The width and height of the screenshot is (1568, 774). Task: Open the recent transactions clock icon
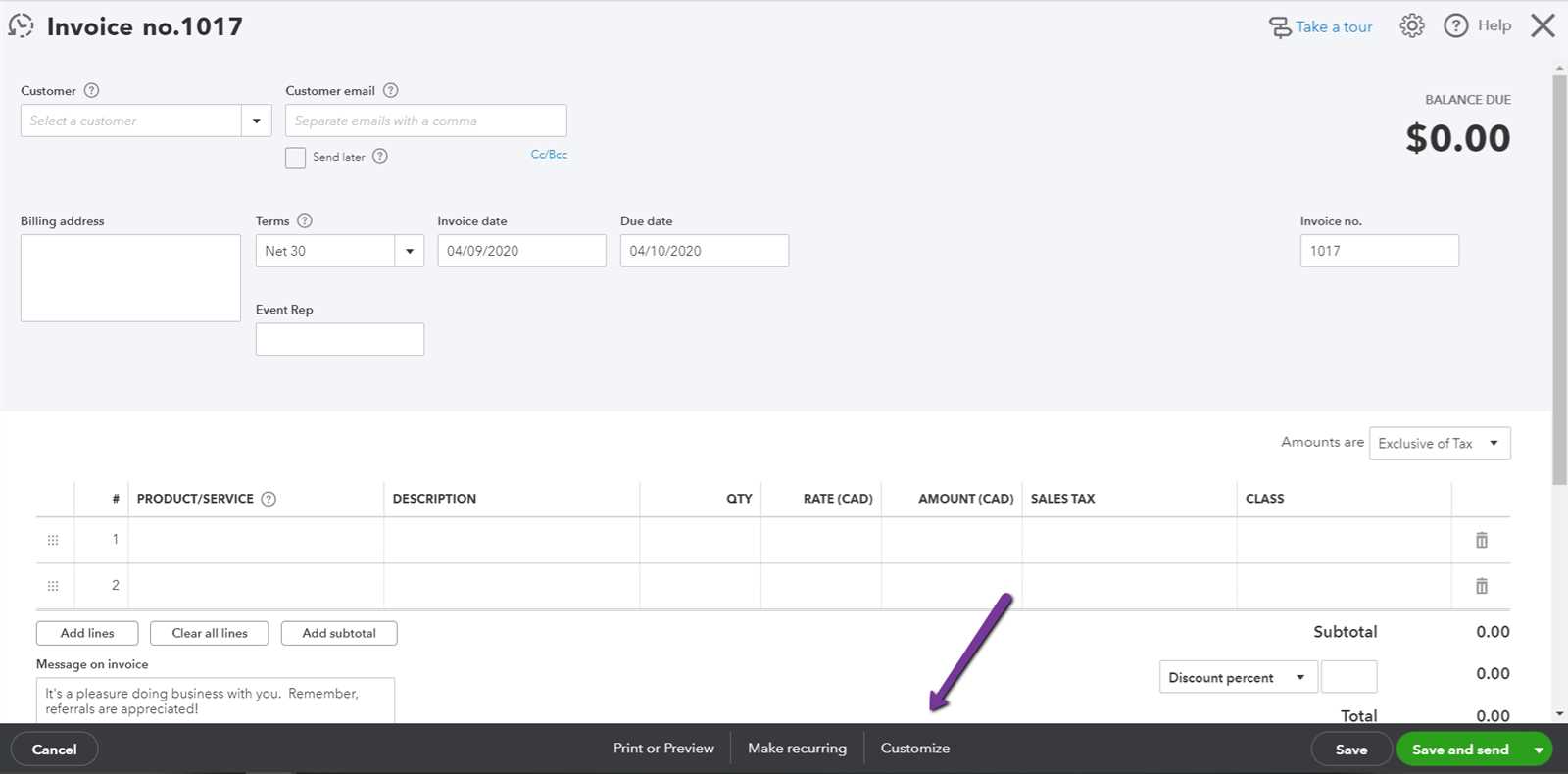tap(21, 25)
